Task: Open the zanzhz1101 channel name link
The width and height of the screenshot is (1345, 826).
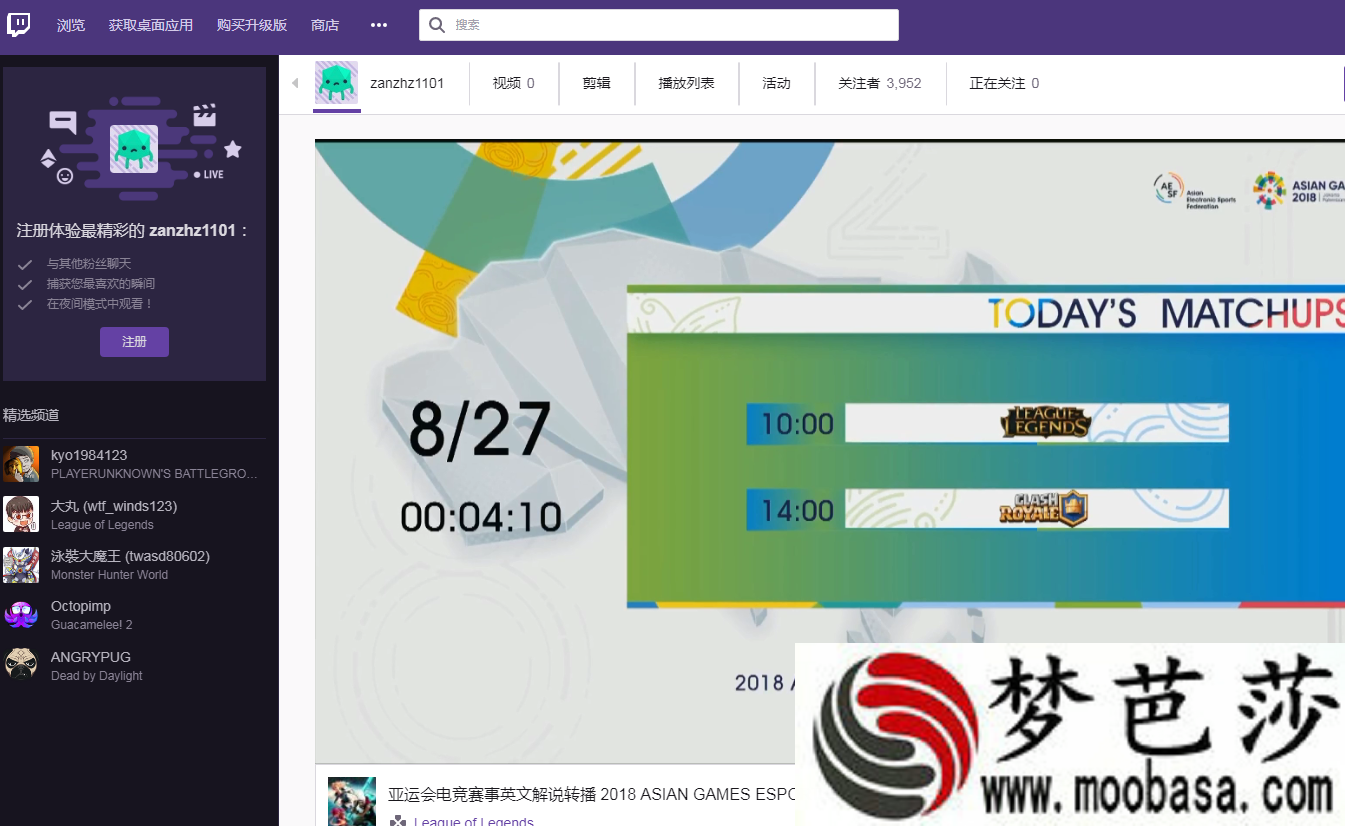Action: 407,83
